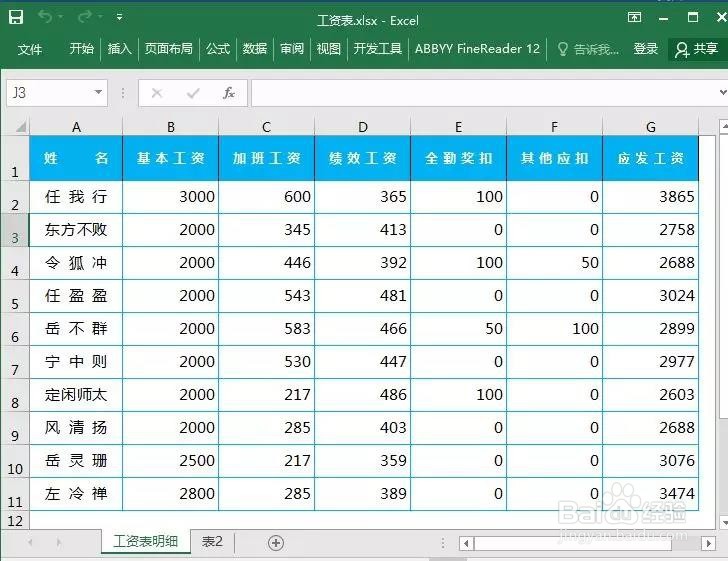728x561 pixels.
Task: Select the 其他应扣 header cell
Action: (x=554, y=158)
